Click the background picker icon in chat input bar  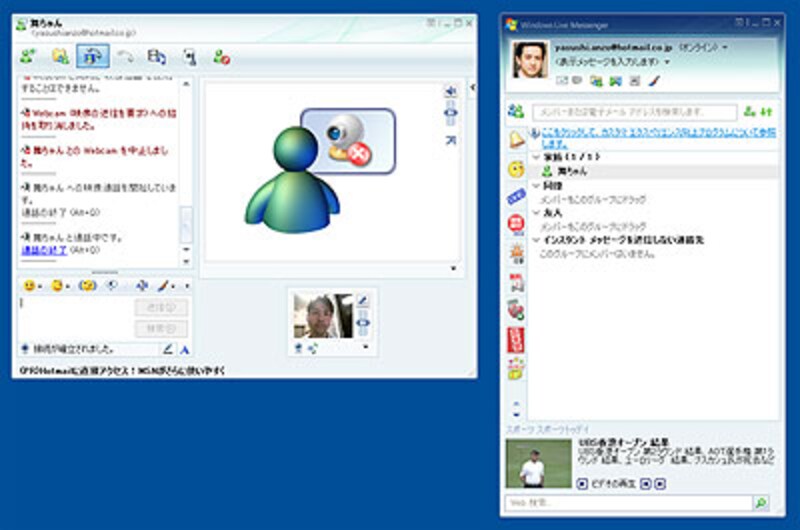pyautogui.click(x=142, y=286)
